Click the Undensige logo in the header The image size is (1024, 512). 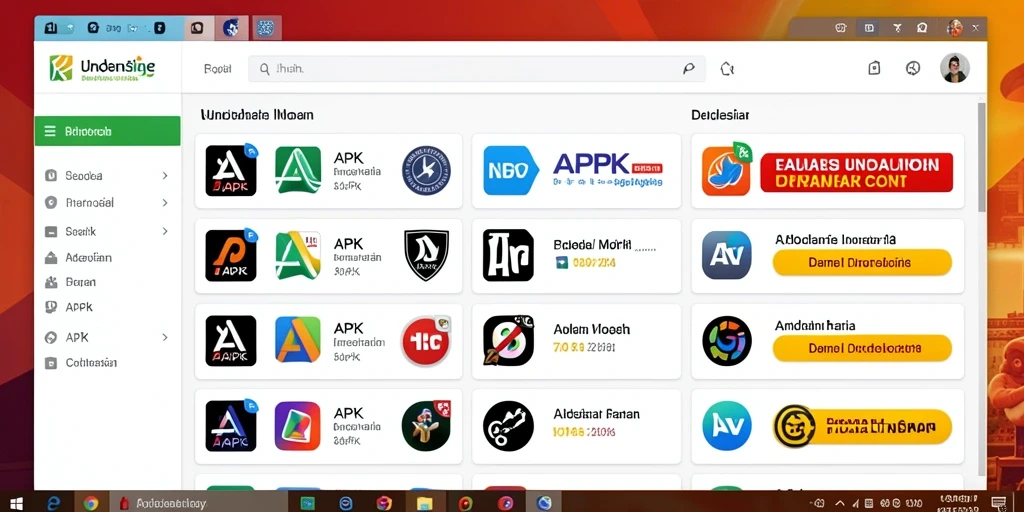(x=102, y=68)
